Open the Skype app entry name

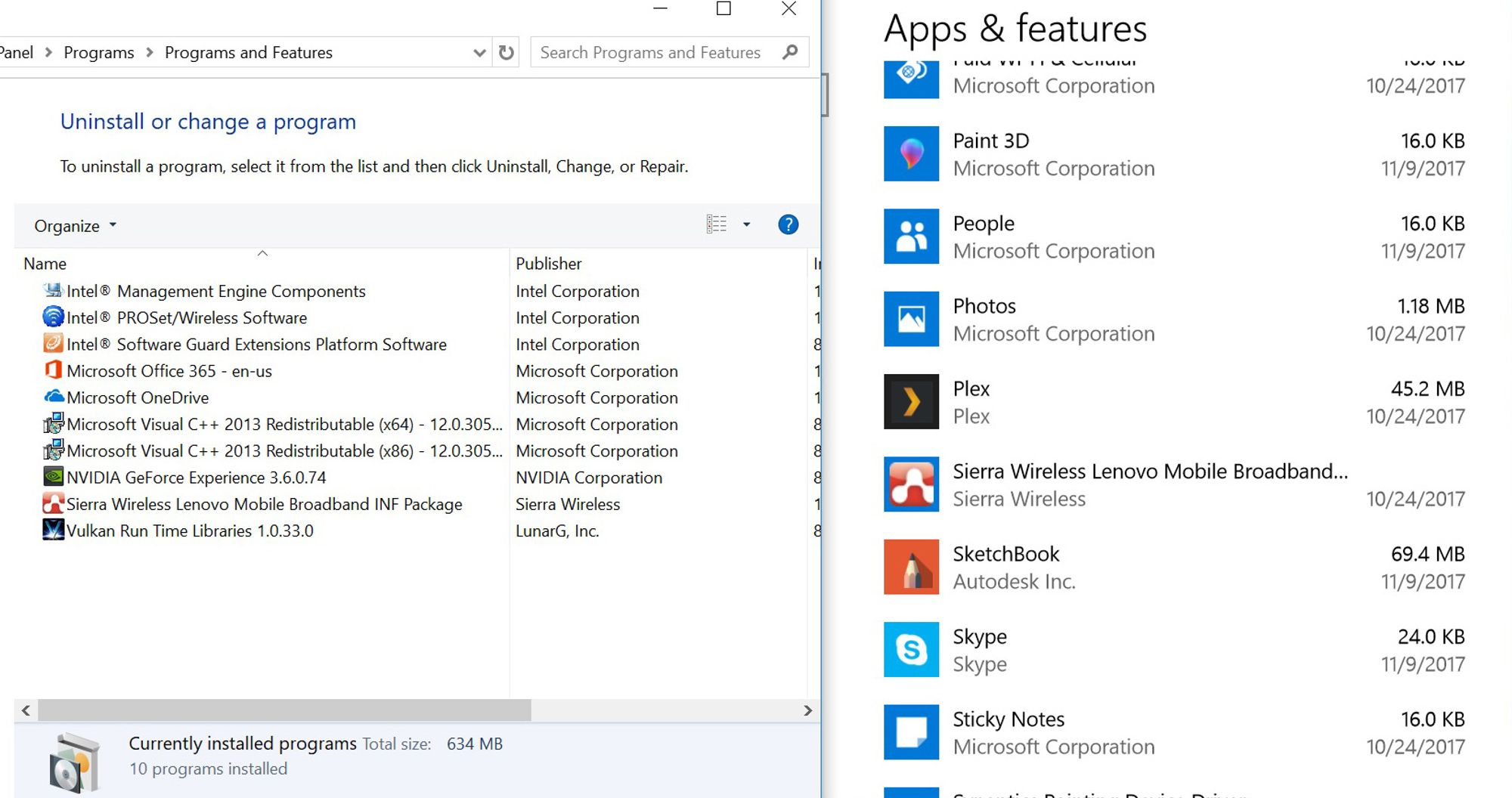(x=980, y=637)
